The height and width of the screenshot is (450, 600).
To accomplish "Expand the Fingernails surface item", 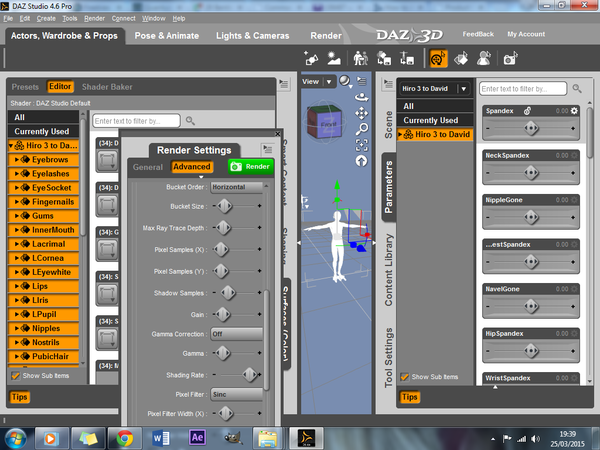I will (x=16, y=202).
